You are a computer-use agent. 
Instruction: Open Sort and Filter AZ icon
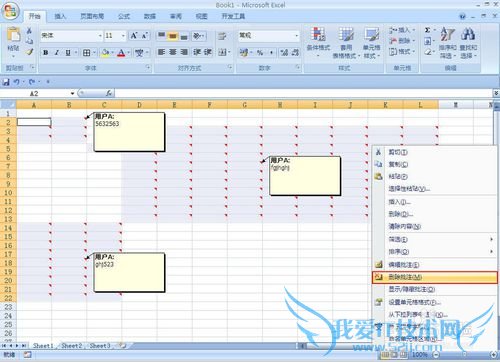[x=448, y=34]
